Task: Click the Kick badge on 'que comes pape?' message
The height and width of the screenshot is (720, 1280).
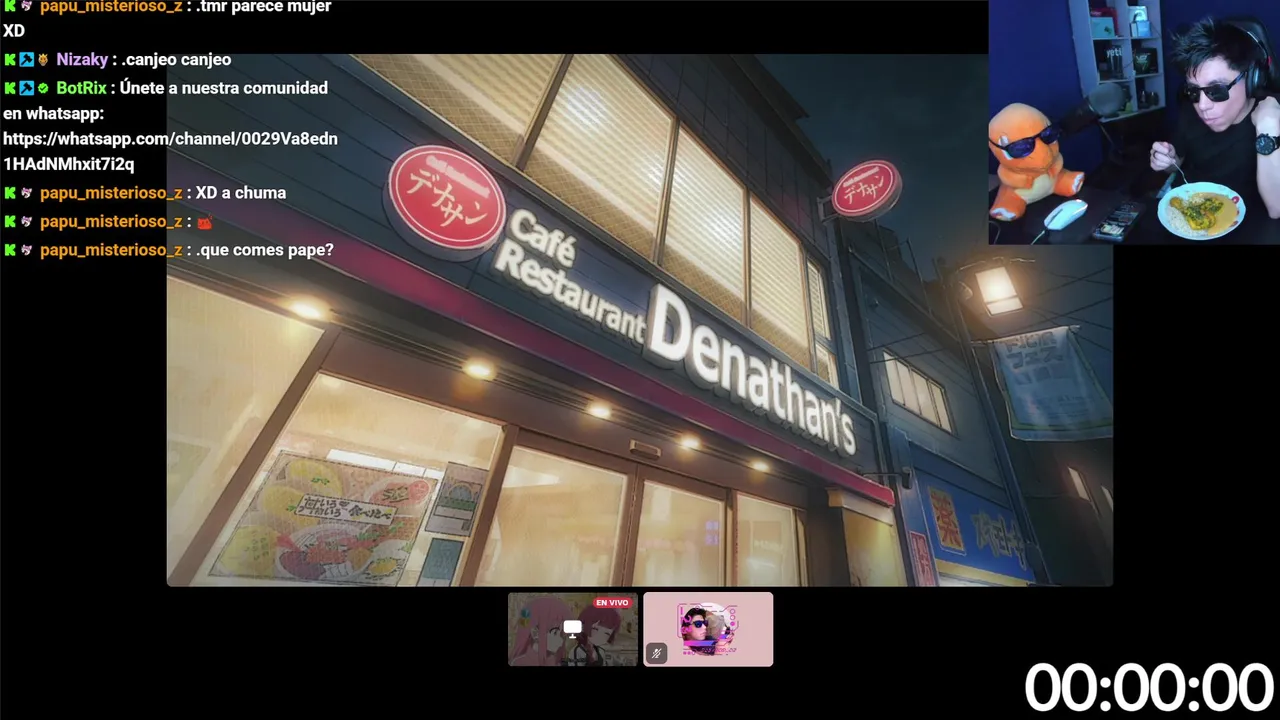Action: click(x=10, y=250)
